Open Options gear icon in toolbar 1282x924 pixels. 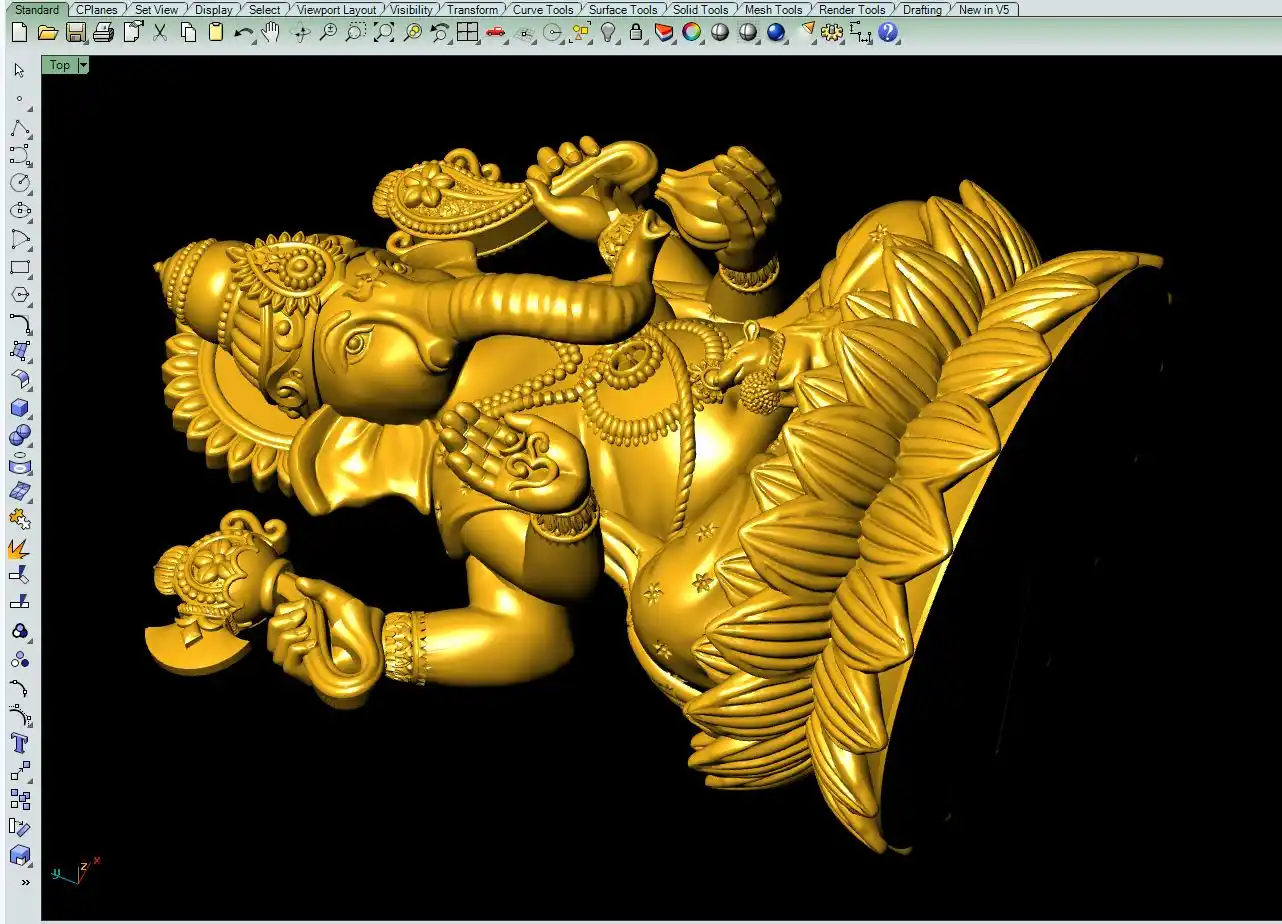pyautogui.click(x=831, y=32)
